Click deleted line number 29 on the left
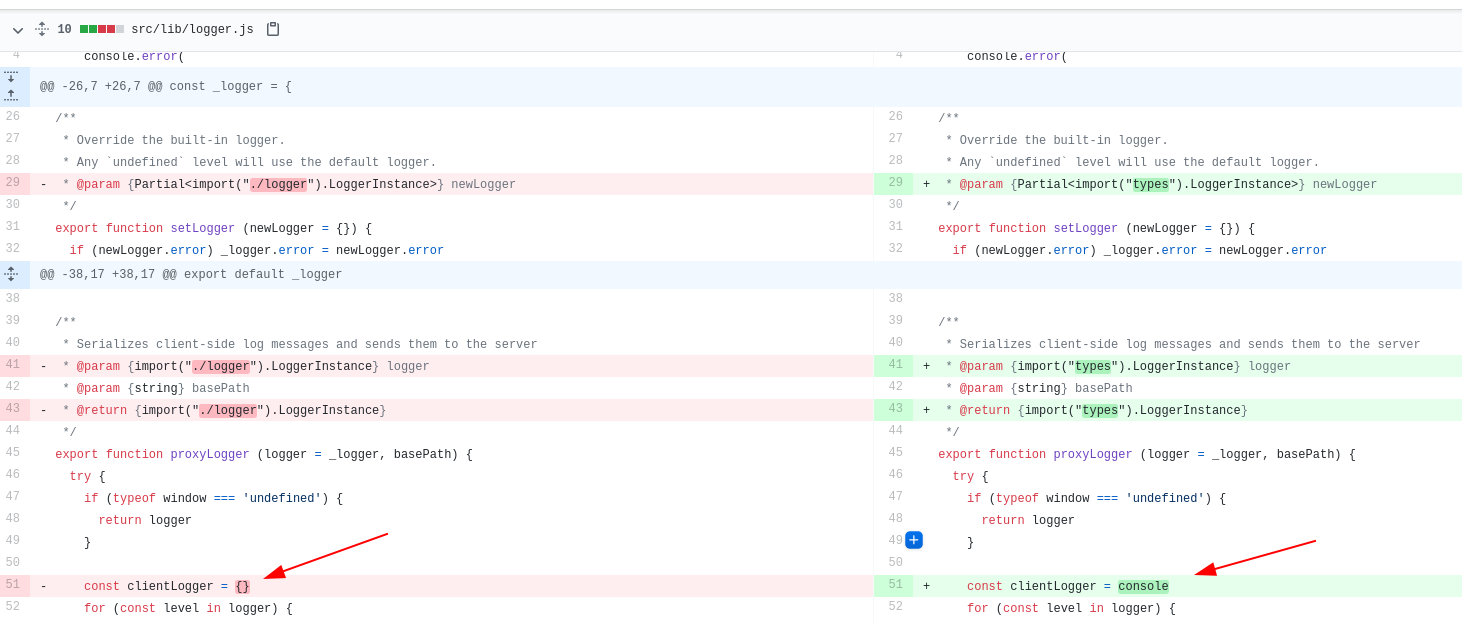 point(14,184)
